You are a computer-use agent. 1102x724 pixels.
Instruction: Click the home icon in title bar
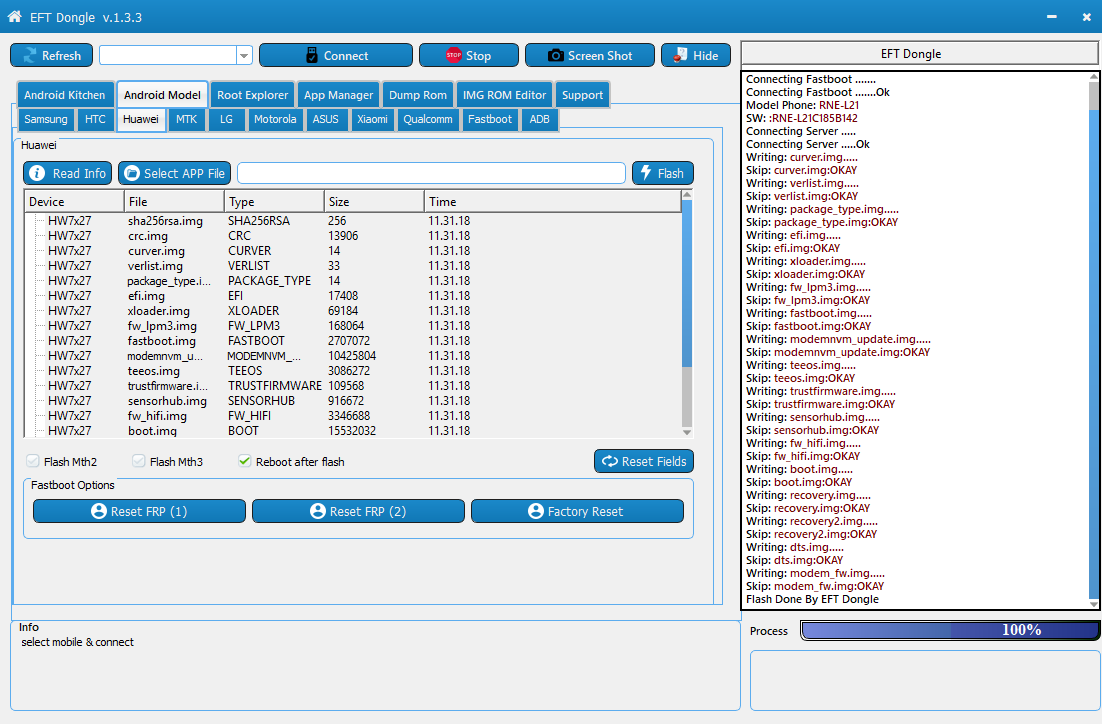[14, 16]
